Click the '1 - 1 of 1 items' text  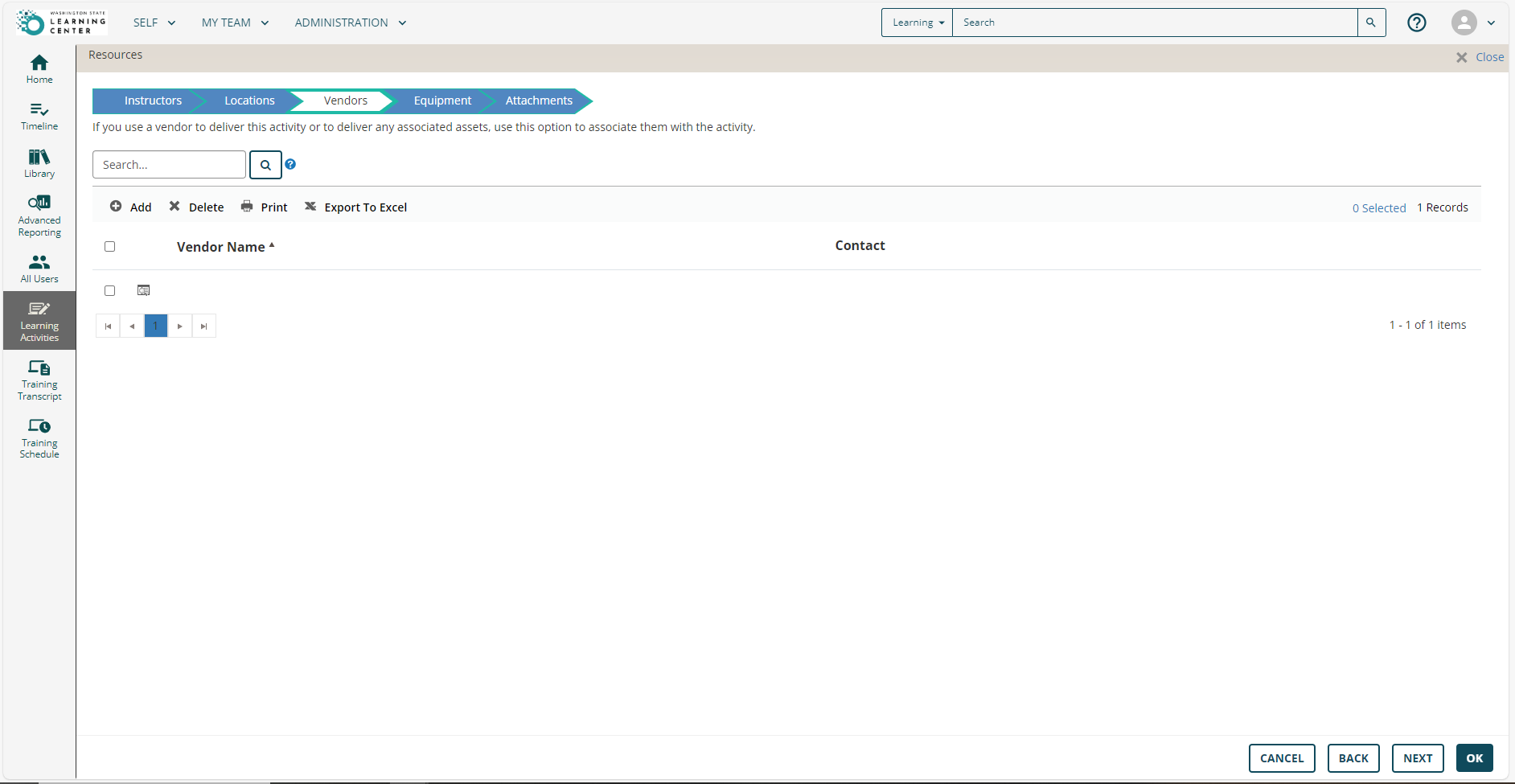click(1427, 325)
